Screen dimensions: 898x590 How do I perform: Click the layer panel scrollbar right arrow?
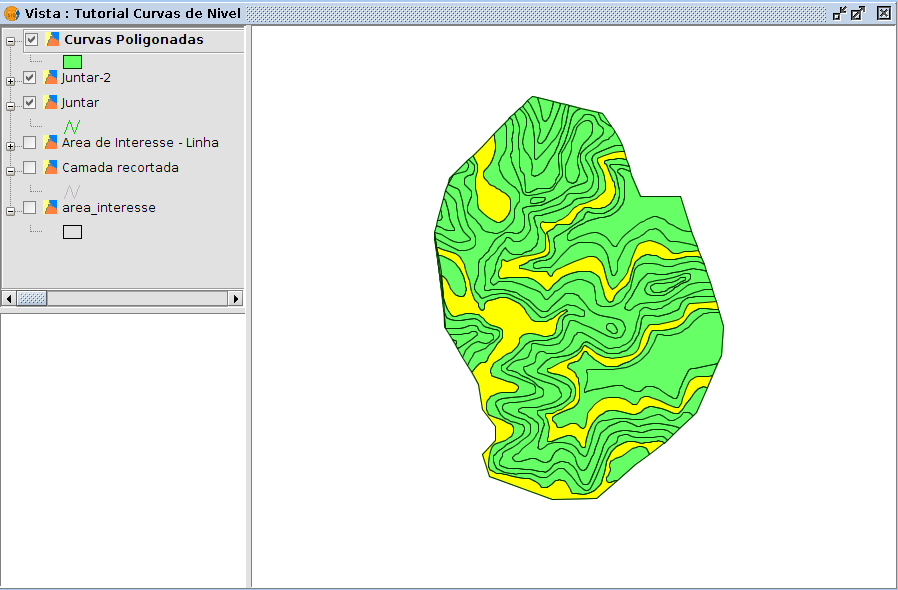click(x=236, y=298)
